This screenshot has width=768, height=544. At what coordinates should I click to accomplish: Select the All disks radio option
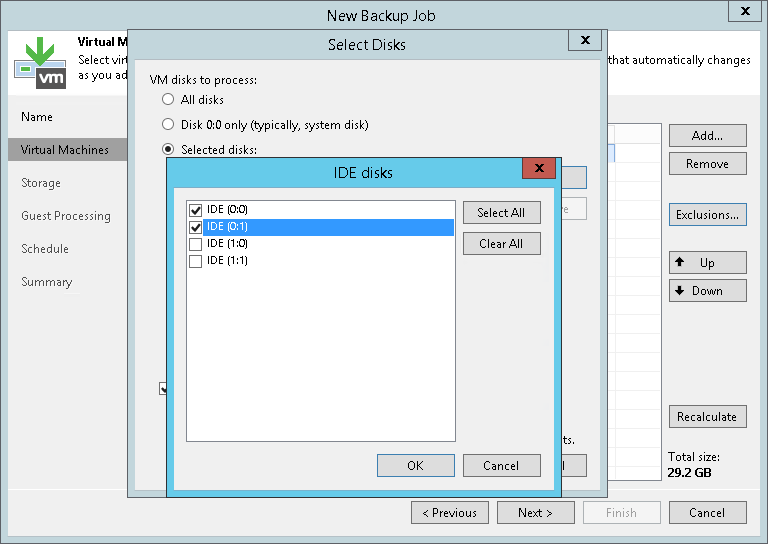(168, 99)
